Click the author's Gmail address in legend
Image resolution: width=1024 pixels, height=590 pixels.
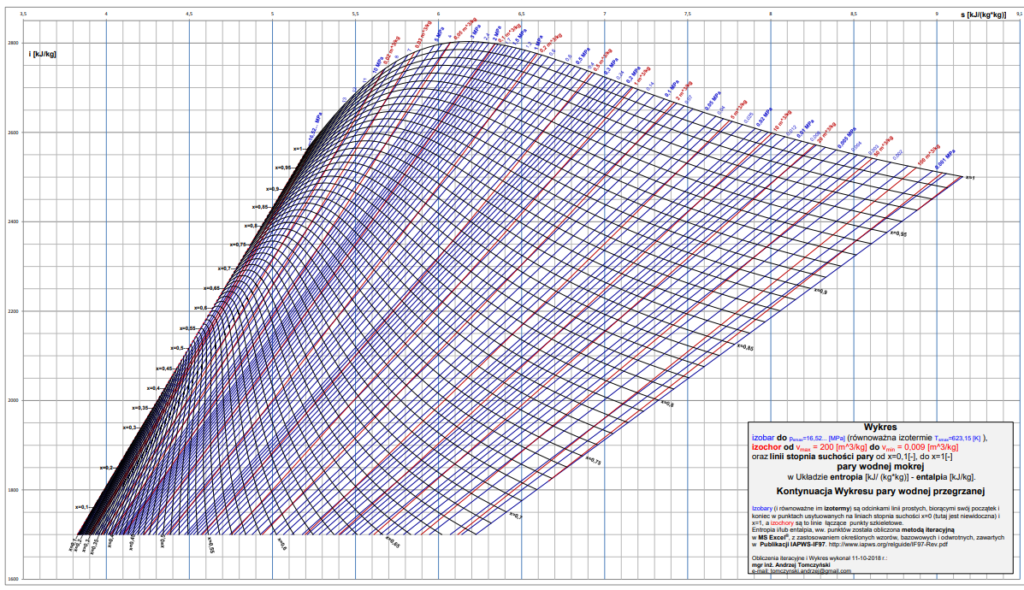(800, 571)
